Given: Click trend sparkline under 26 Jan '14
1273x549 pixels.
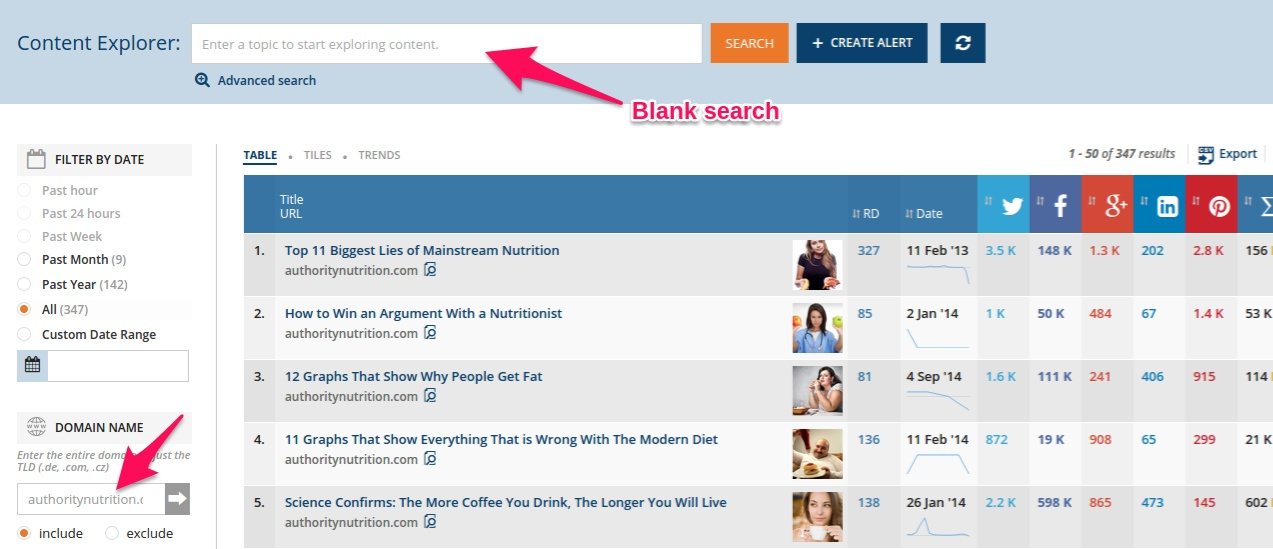Looking at the screenshot, I should coord(938,526).
